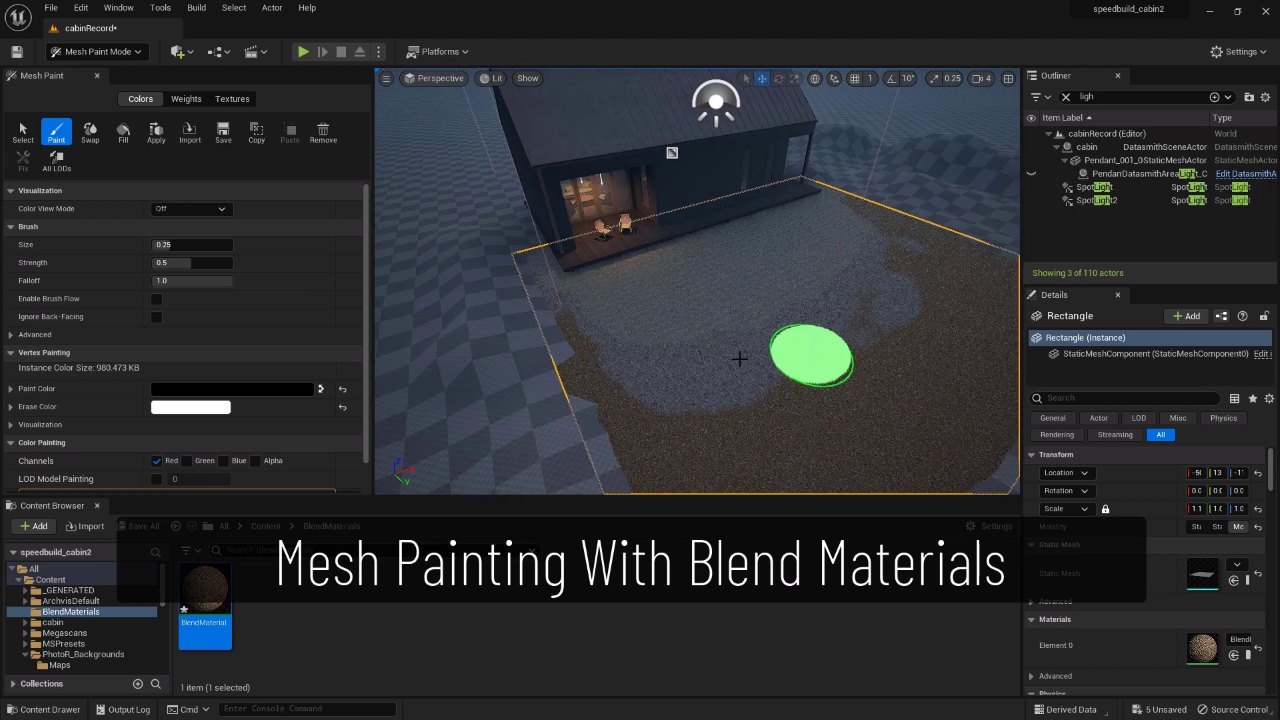
Task: Swap paint and erase colors
Action: pos(321,389)
